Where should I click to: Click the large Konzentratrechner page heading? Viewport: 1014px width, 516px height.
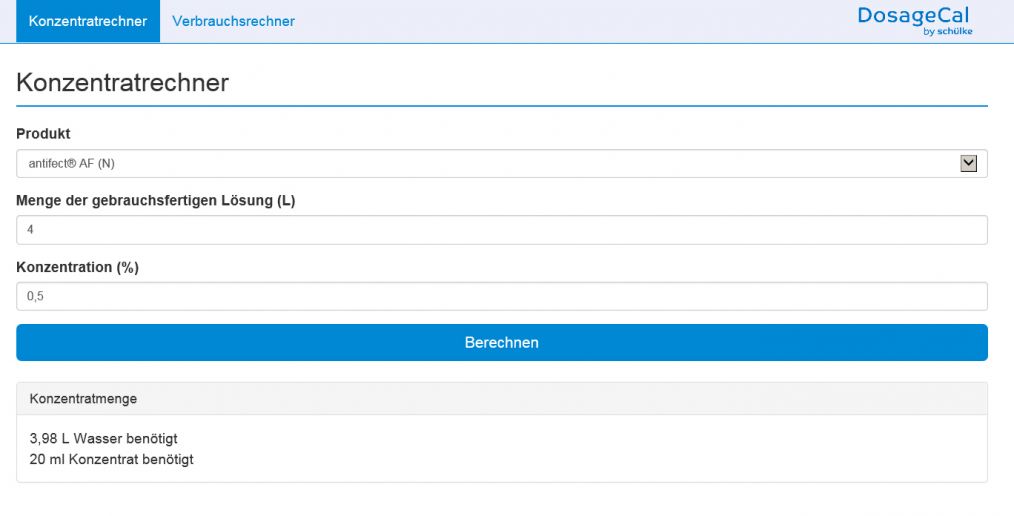coord(122,82)
